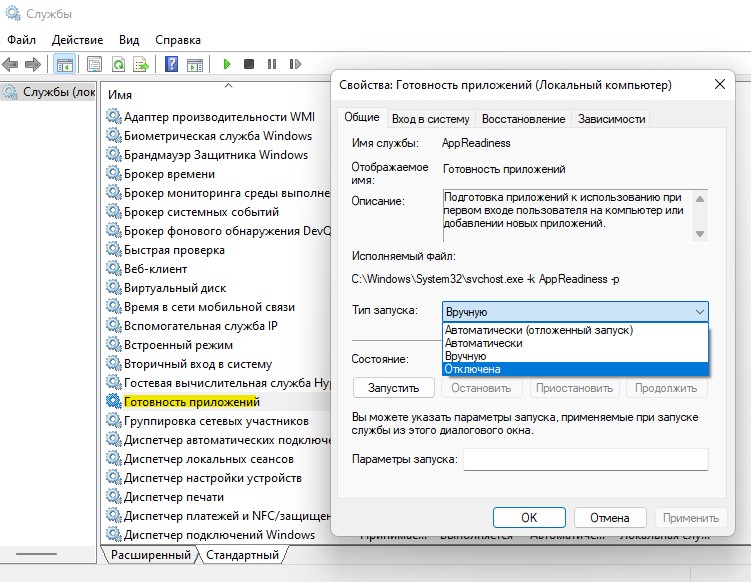Click the Restart service toolbar icon

(x=295, y=64)
